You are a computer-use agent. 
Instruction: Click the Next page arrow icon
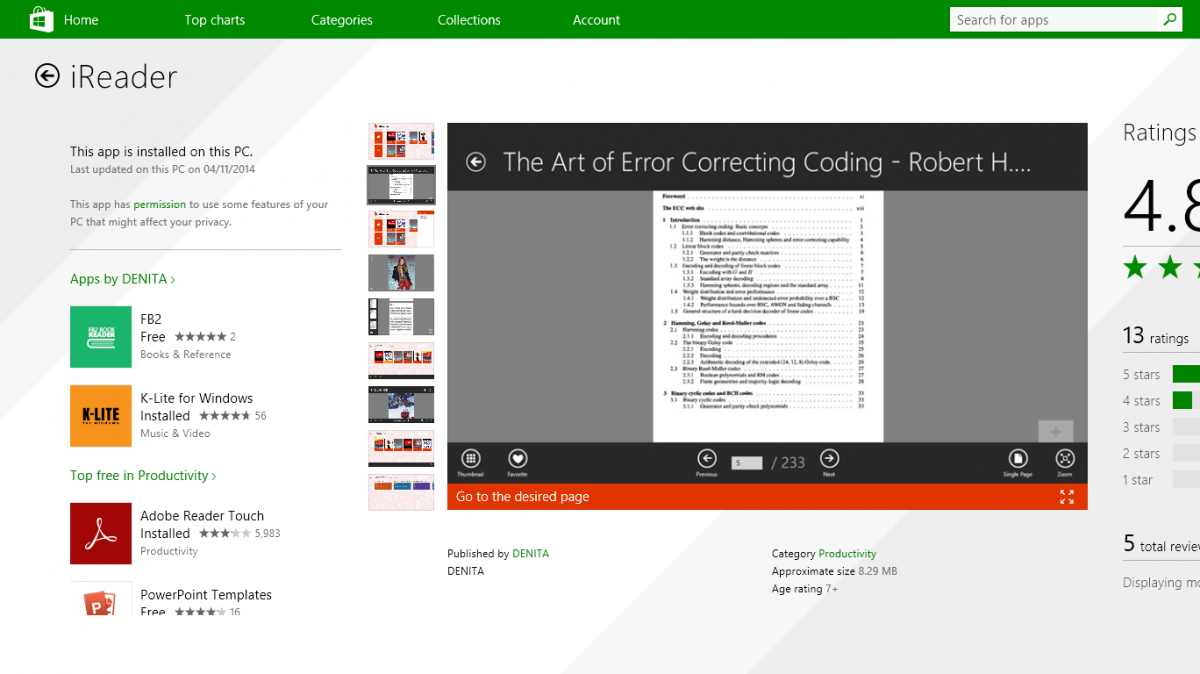click(x=829, y=459)
